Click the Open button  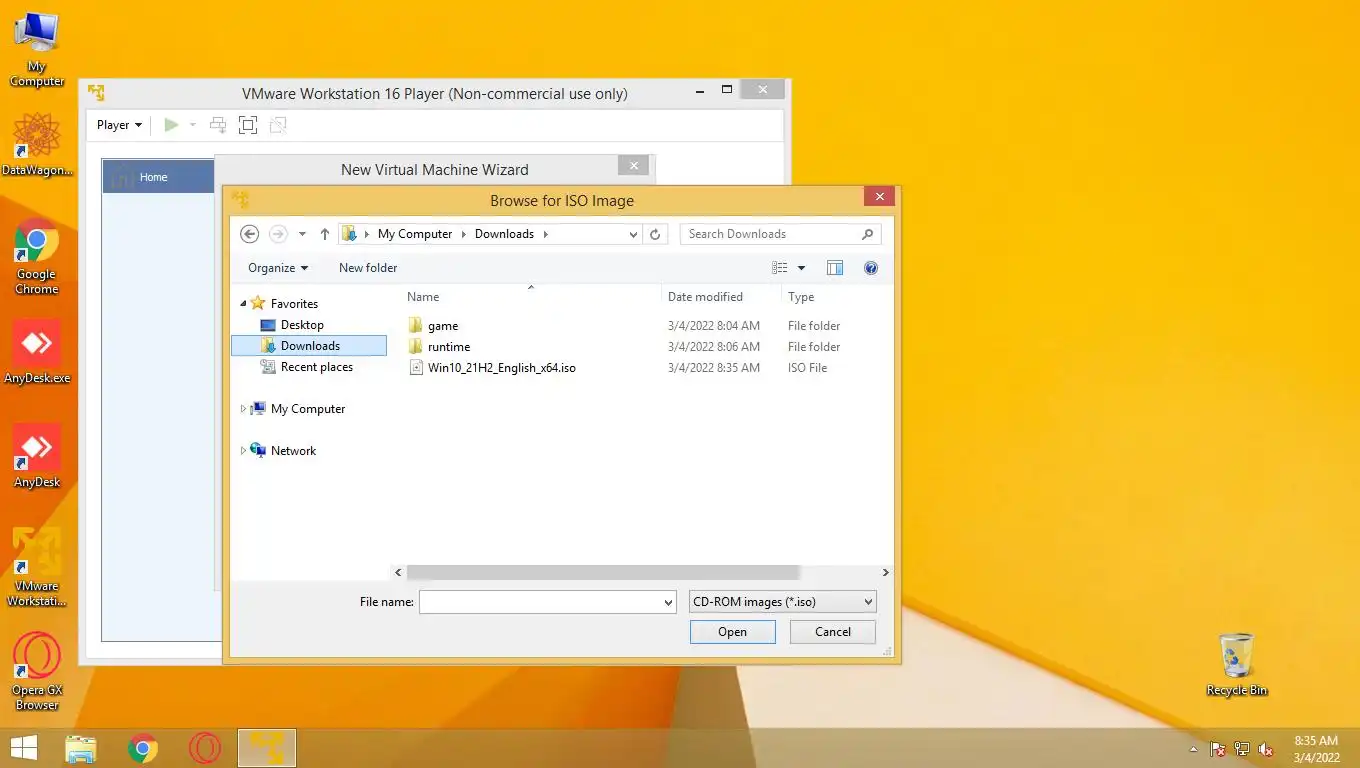pos(732,632)
